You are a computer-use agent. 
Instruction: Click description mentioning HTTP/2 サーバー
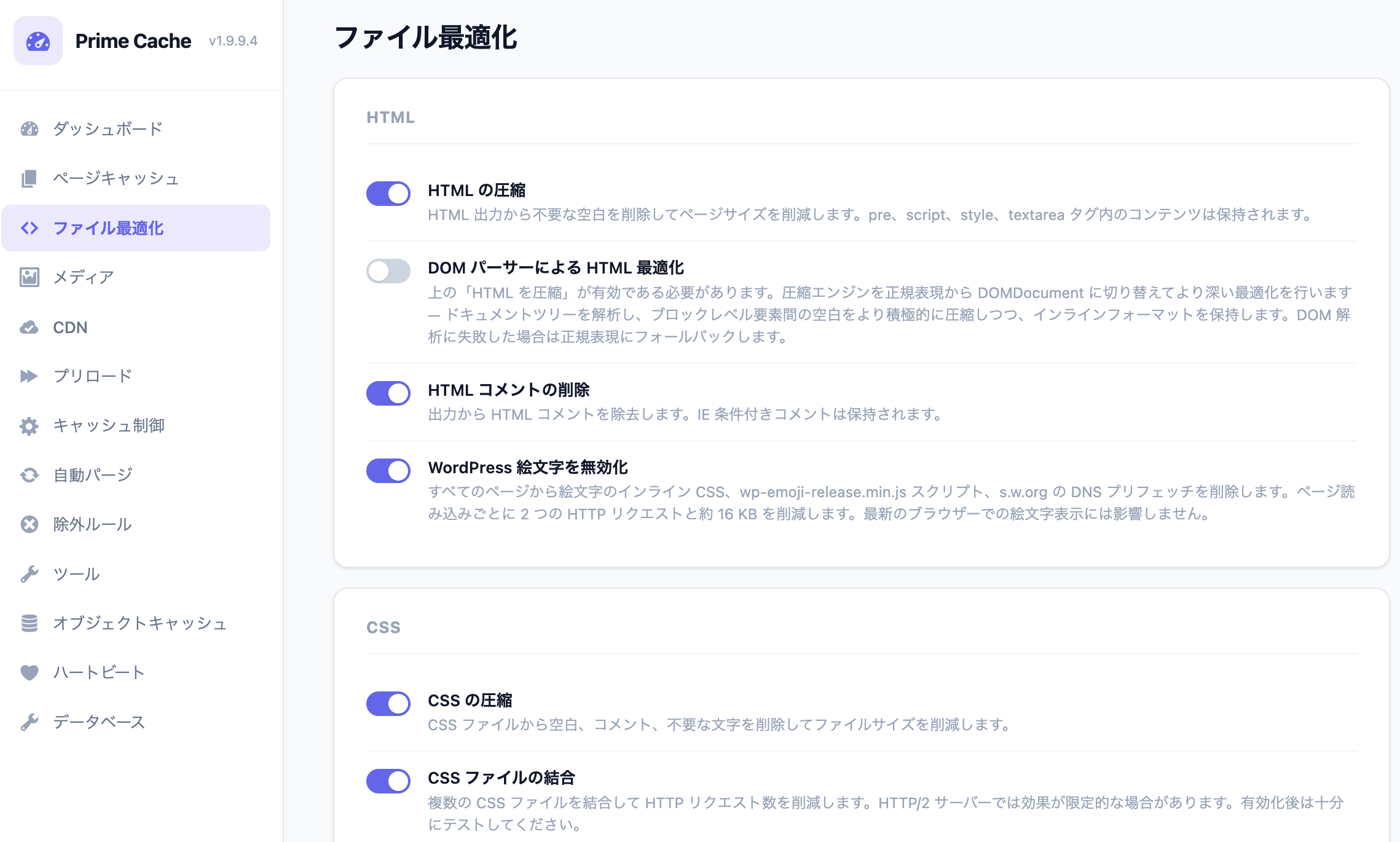886,813
